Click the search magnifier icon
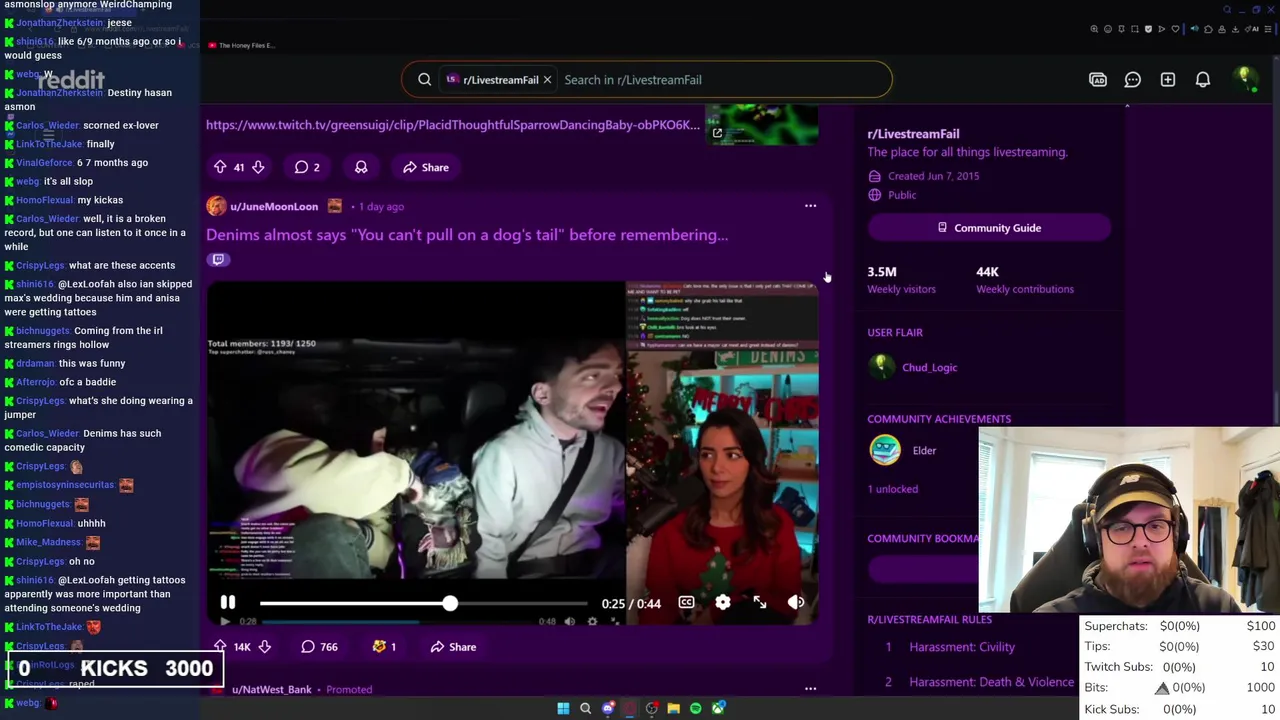 click(x=425, y=80)
